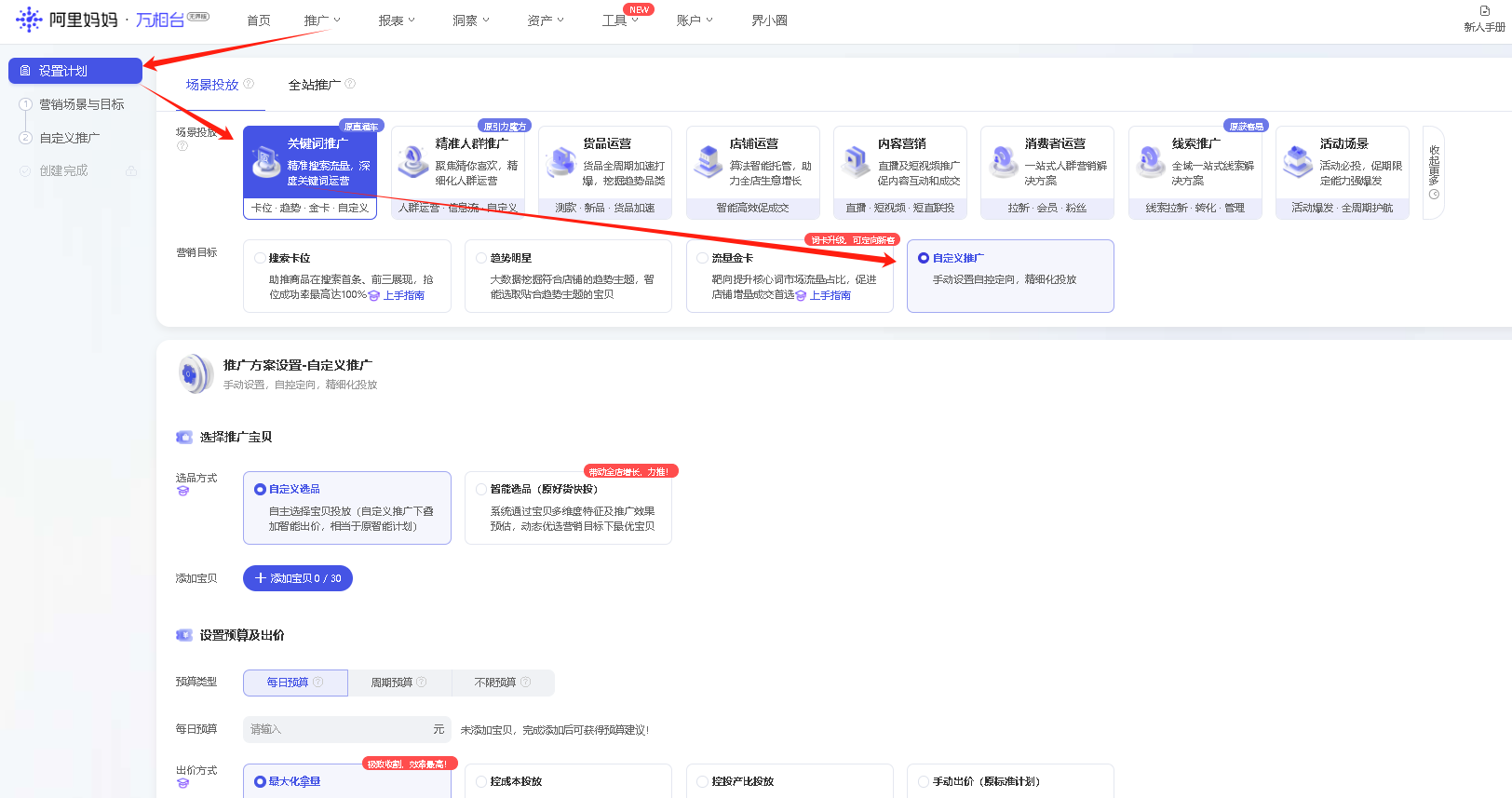Click the help icon next to 周期预算
1512x798 pixels.
[422, 683]
